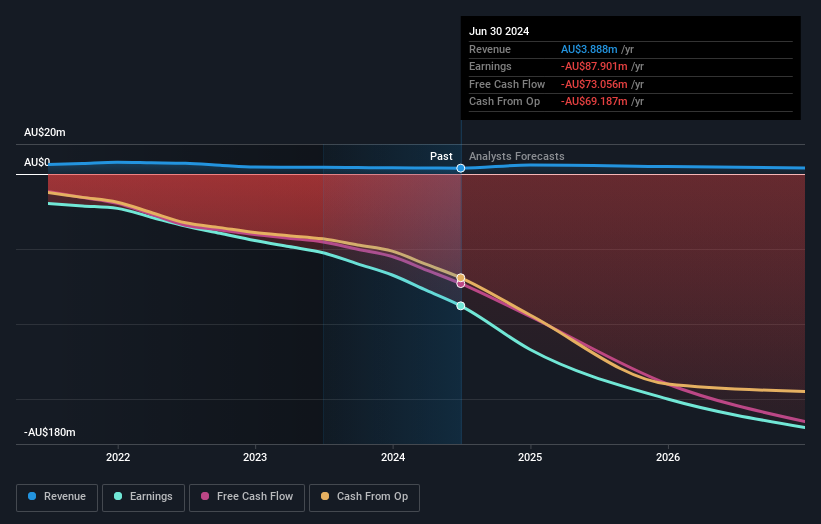Viewport: 821px width, 524px height.
Task: Click the tooltip 'Revenue' row label
Action: [490, 49]
